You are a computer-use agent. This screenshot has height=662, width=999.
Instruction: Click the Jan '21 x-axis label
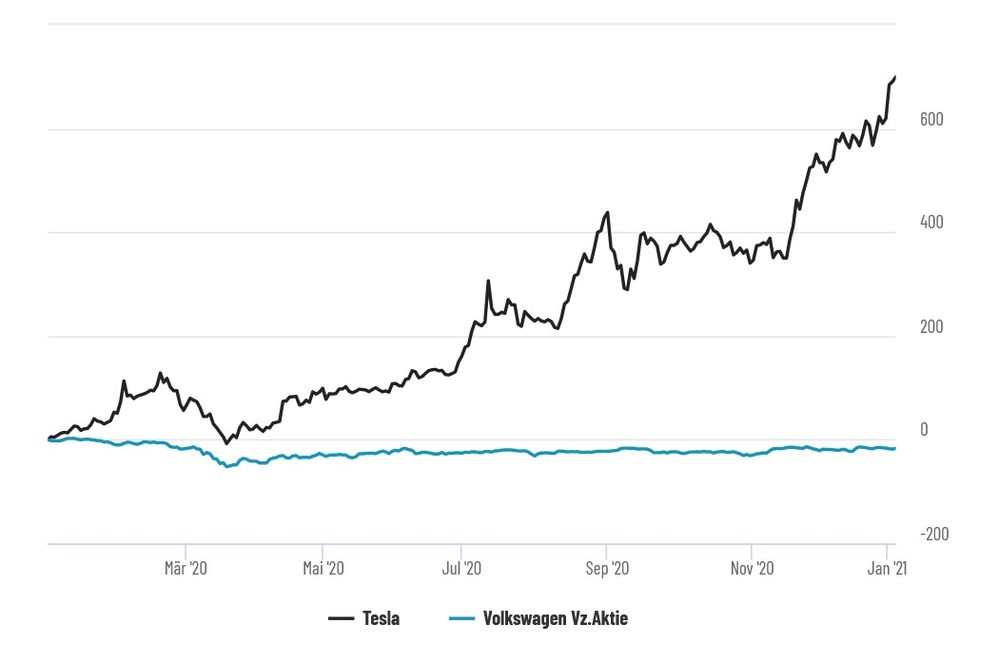coord(887,568)
